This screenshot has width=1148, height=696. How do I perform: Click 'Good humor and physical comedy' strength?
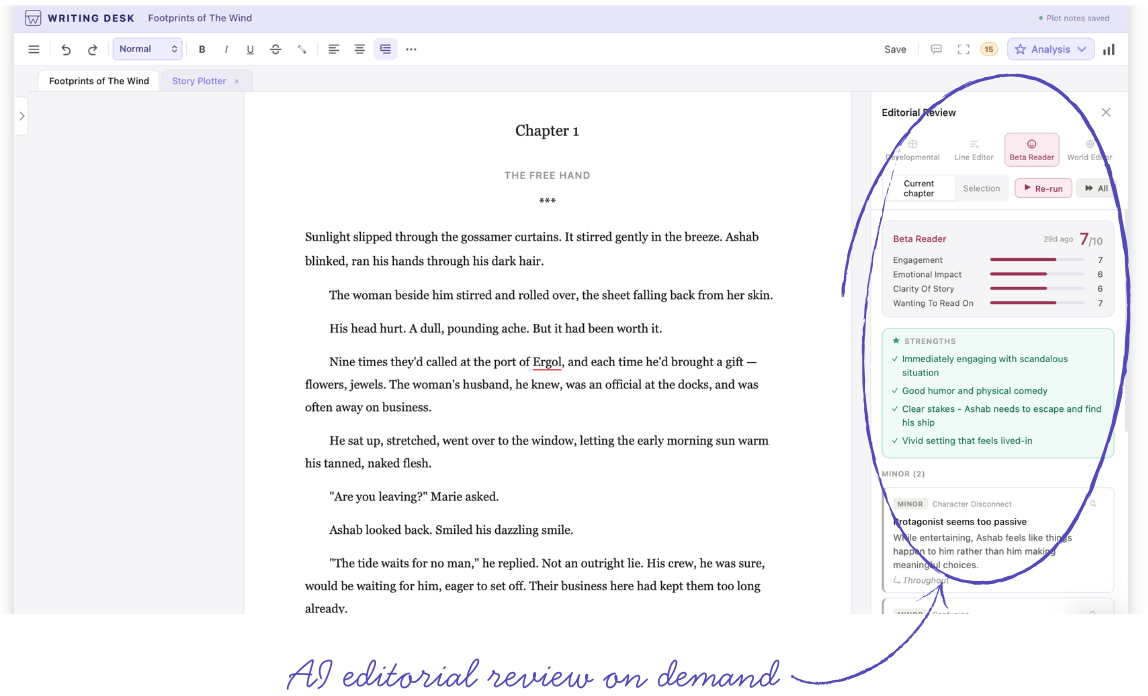click(x=974, y=391)
